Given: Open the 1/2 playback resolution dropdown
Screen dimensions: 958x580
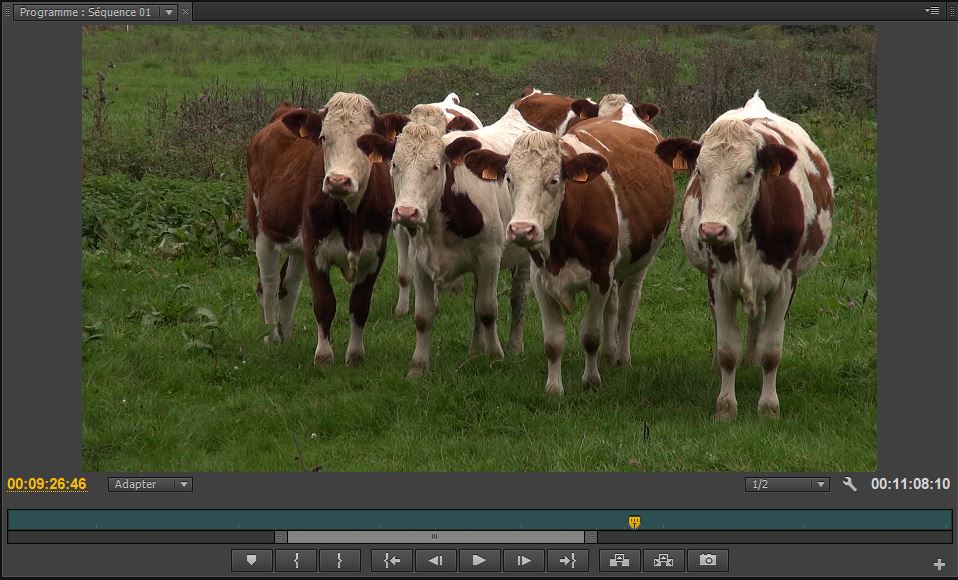Looking at the screenshot, I should point(787,484).
